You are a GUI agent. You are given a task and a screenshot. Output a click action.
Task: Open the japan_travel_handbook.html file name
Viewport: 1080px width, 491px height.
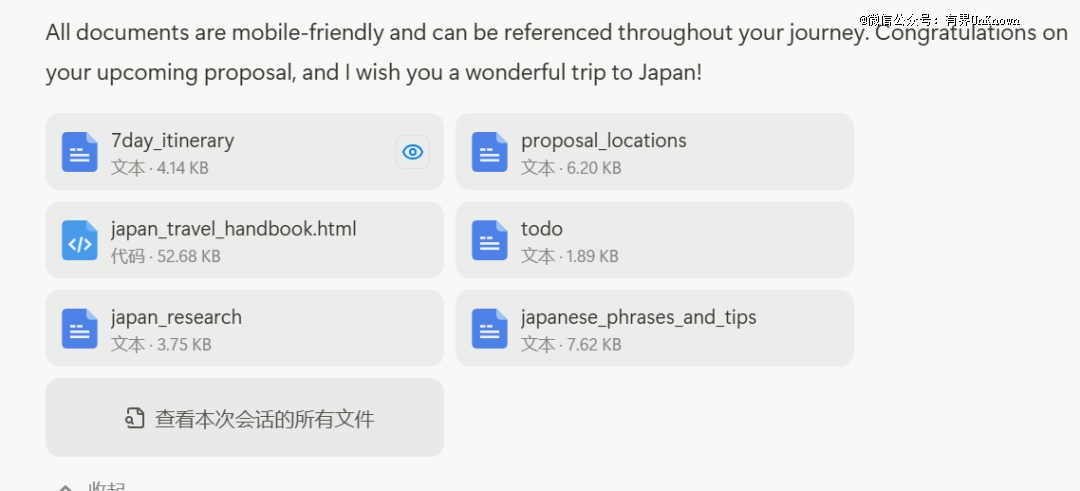pos(233,229)
